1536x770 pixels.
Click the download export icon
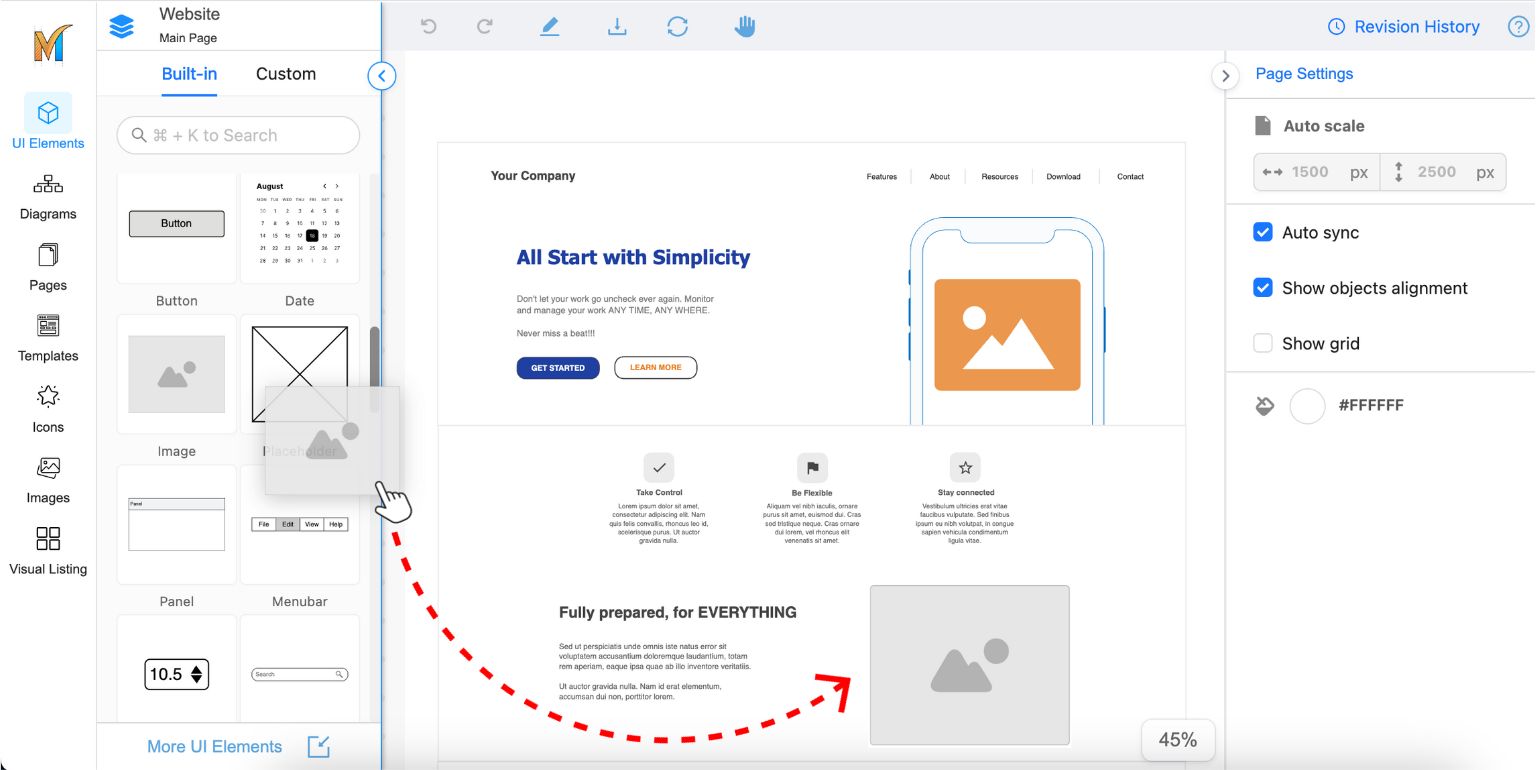617,27
